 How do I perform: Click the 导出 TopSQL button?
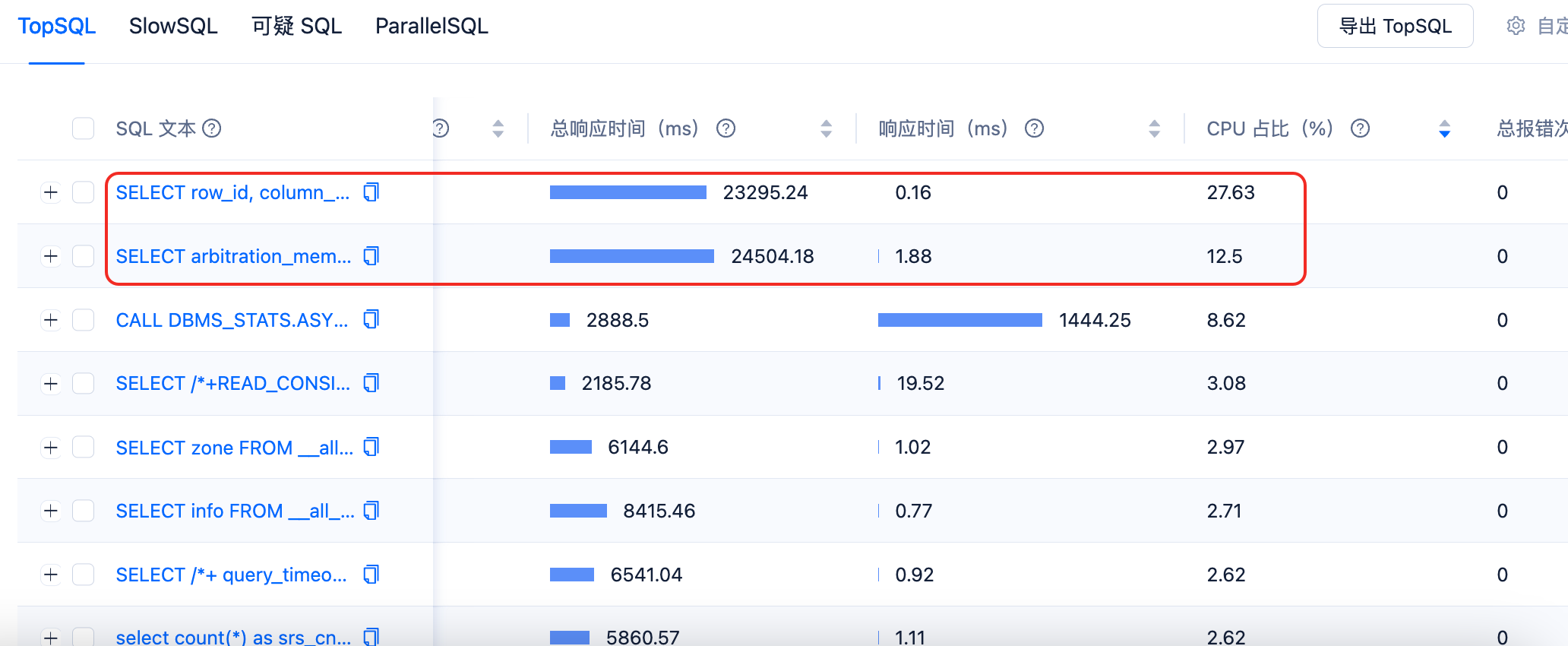coord(1395,26)
